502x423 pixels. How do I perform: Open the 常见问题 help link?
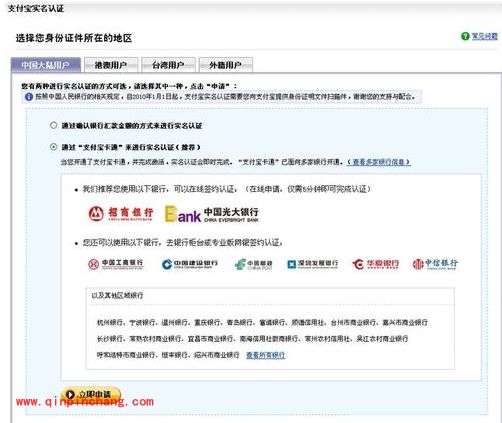484,36
